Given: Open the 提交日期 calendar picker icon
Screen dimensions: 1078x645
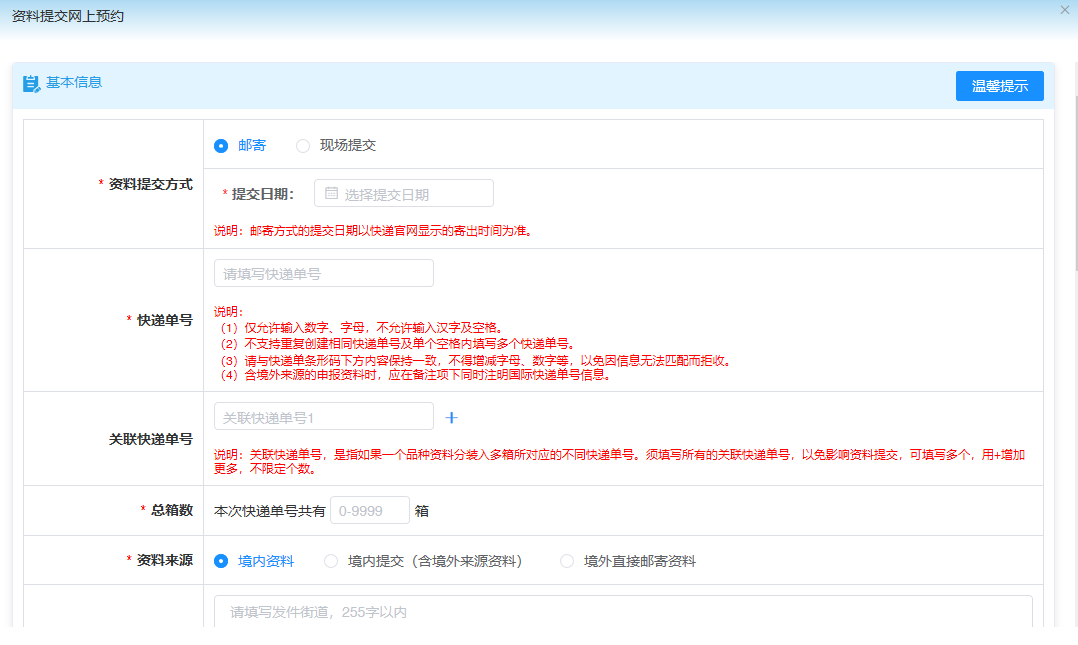Looking at the screenshot, I should [x=330, y=193].
